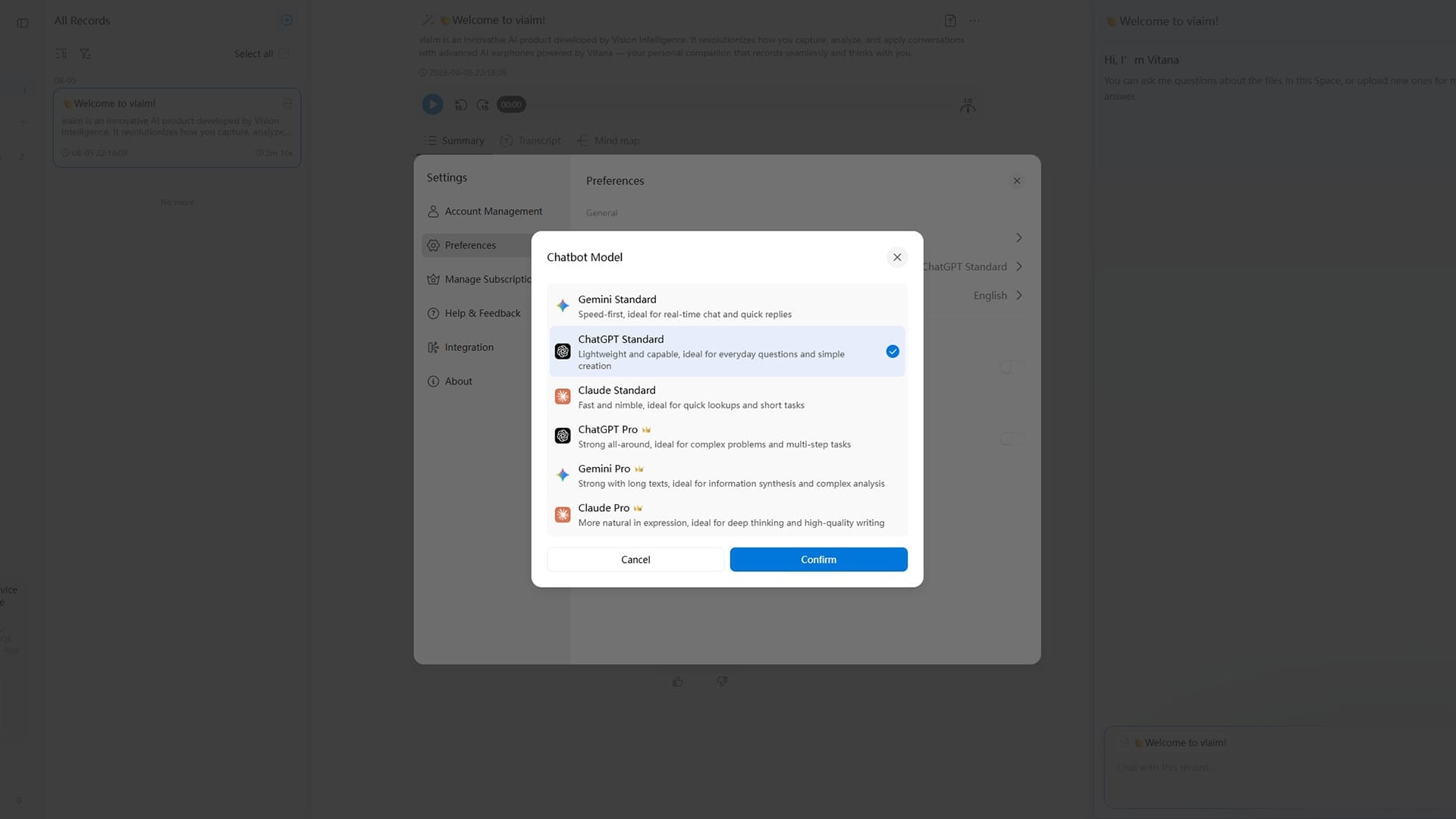Click the Claude Standard logo icon
Image resolution: width=1456 pixels, height=819 pixels.
coord(563,397)
